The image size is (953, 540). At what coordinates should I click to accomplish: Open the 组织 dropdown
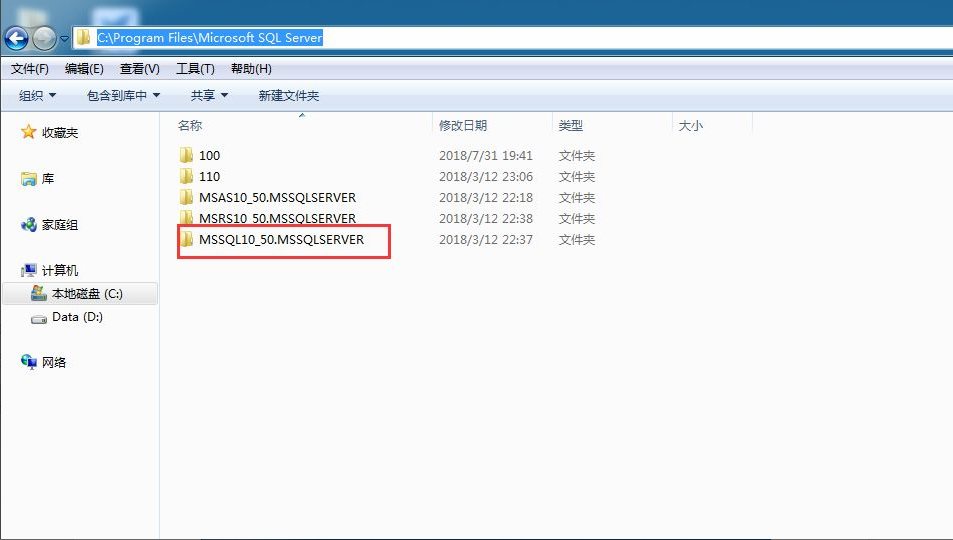[37, 95]
